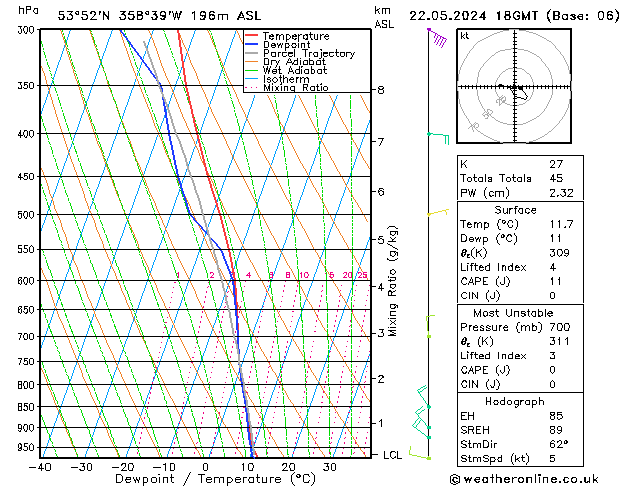Select the '-40' temperature axis tick
The image size is (629, 486).
tap(40, 467)
